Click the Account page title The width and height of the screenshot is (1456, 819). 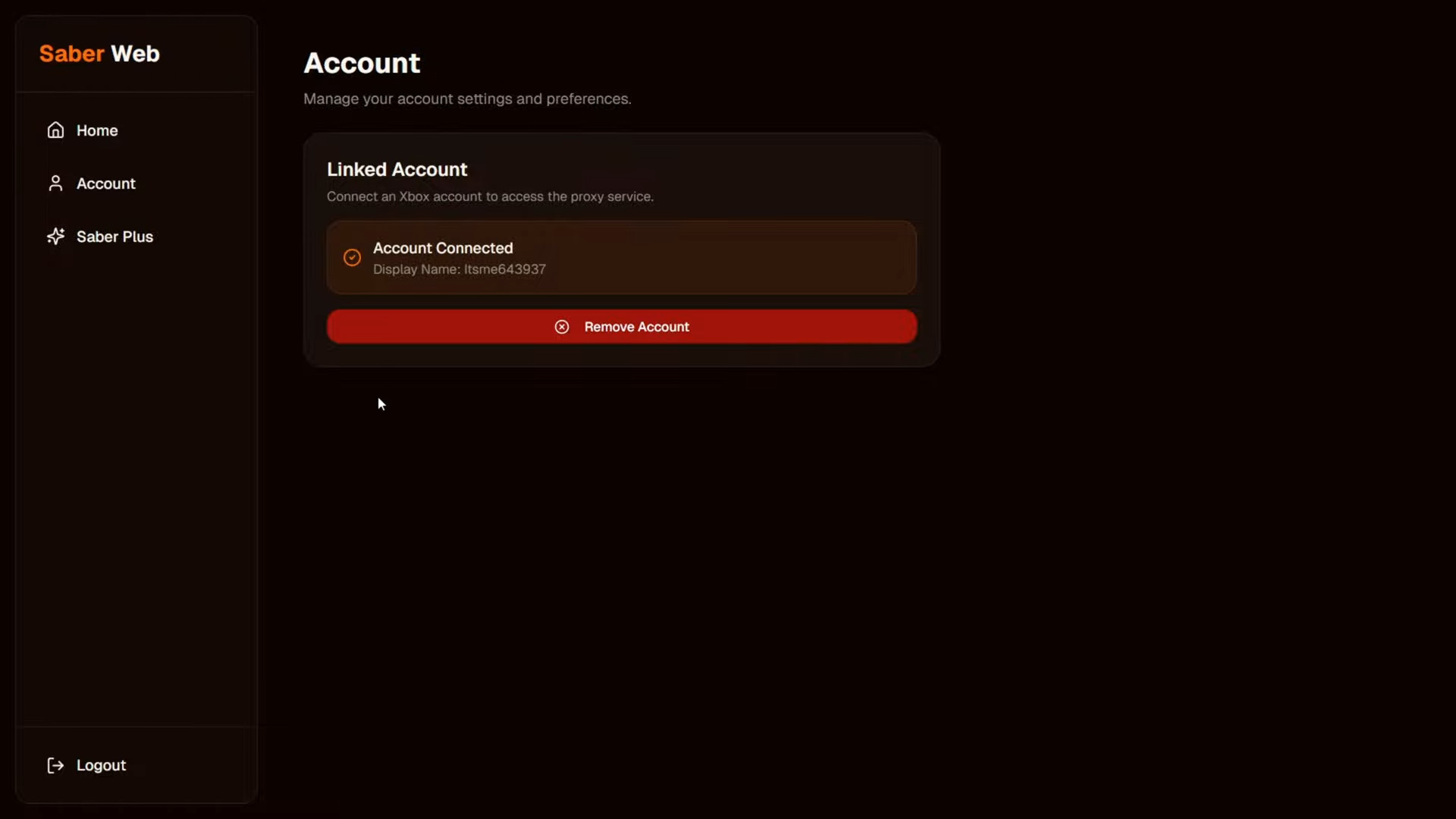point(362,63)
